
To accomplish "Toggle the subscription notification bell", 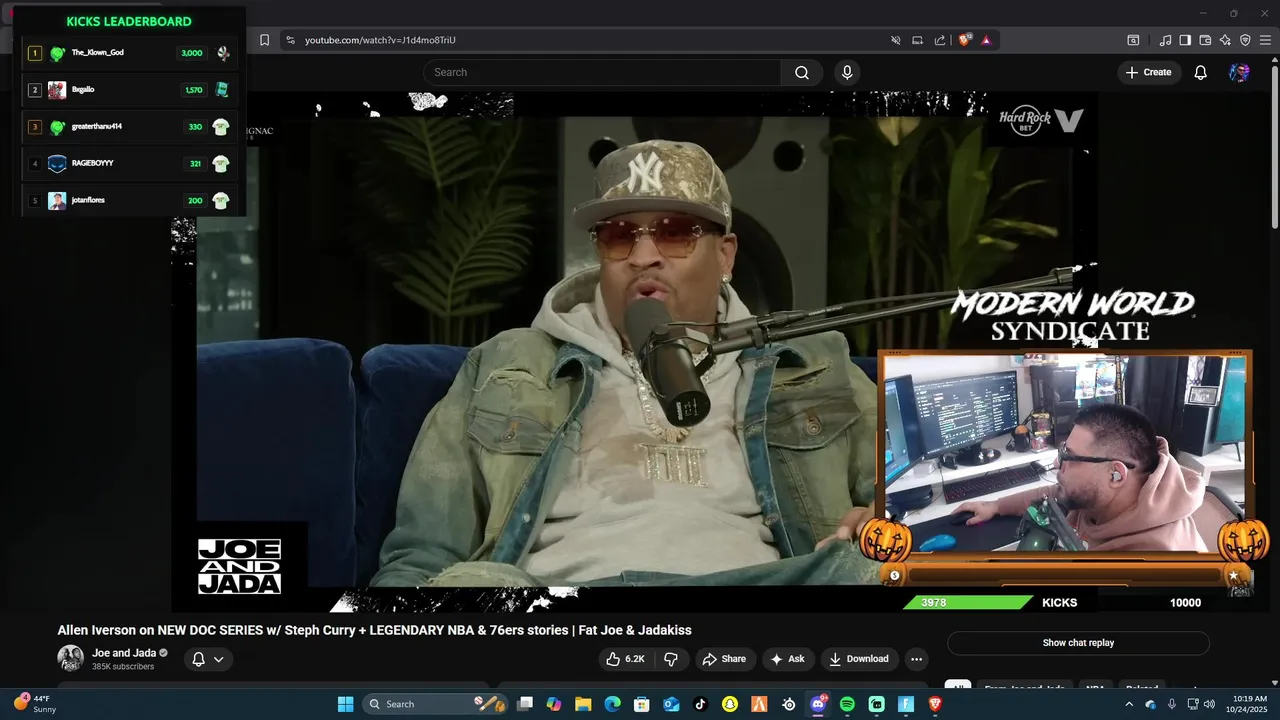I will 198,659.
